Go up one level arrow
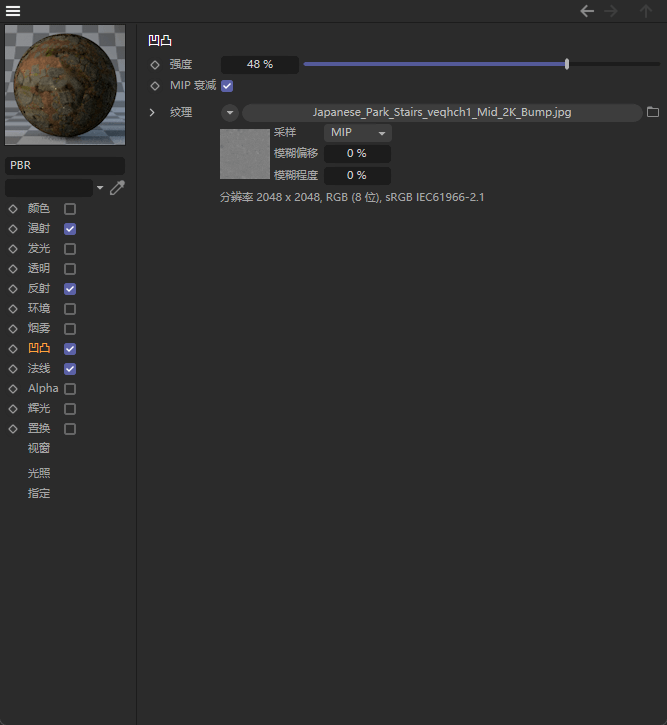667x725 pixels. coord(646,11)
